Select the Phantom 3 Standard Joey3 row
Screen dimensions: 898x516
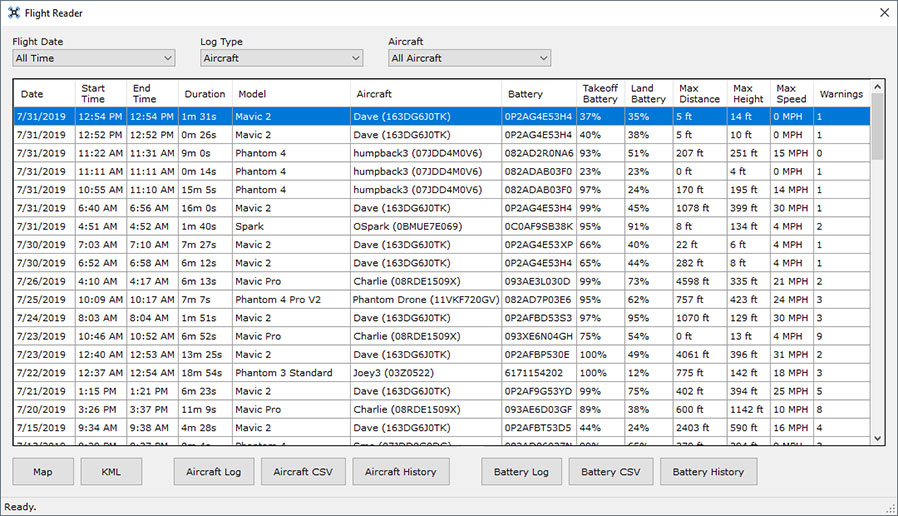pyautogui.click(x=442, y=373)
